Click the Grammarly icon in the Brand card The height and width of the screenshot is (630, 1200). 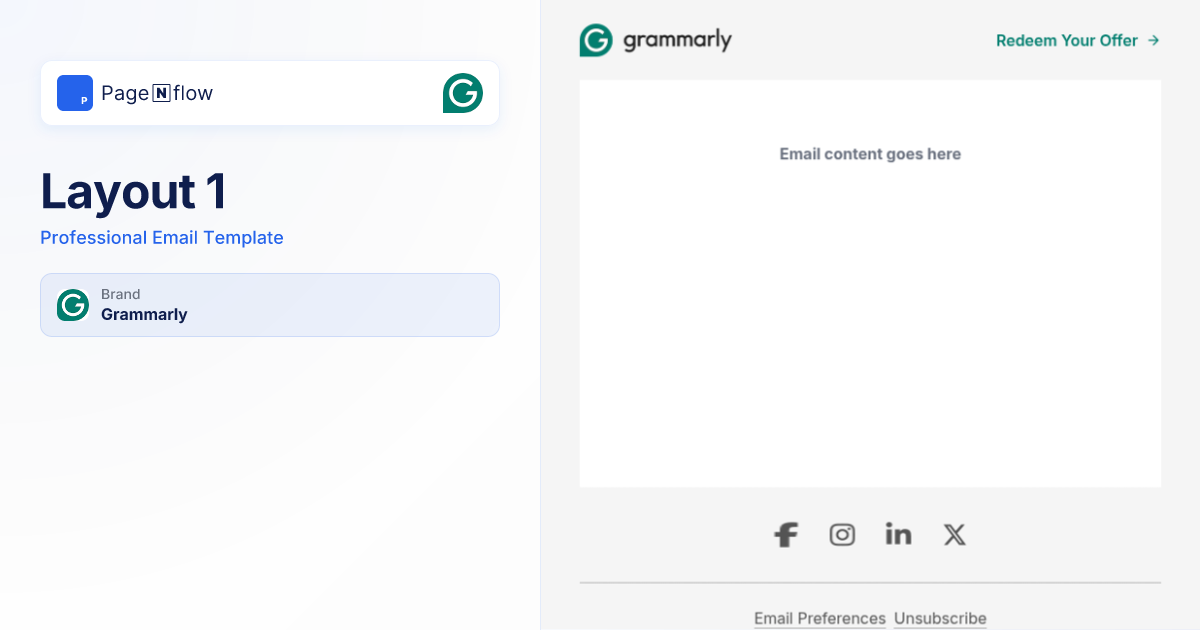tap(73, 305)
